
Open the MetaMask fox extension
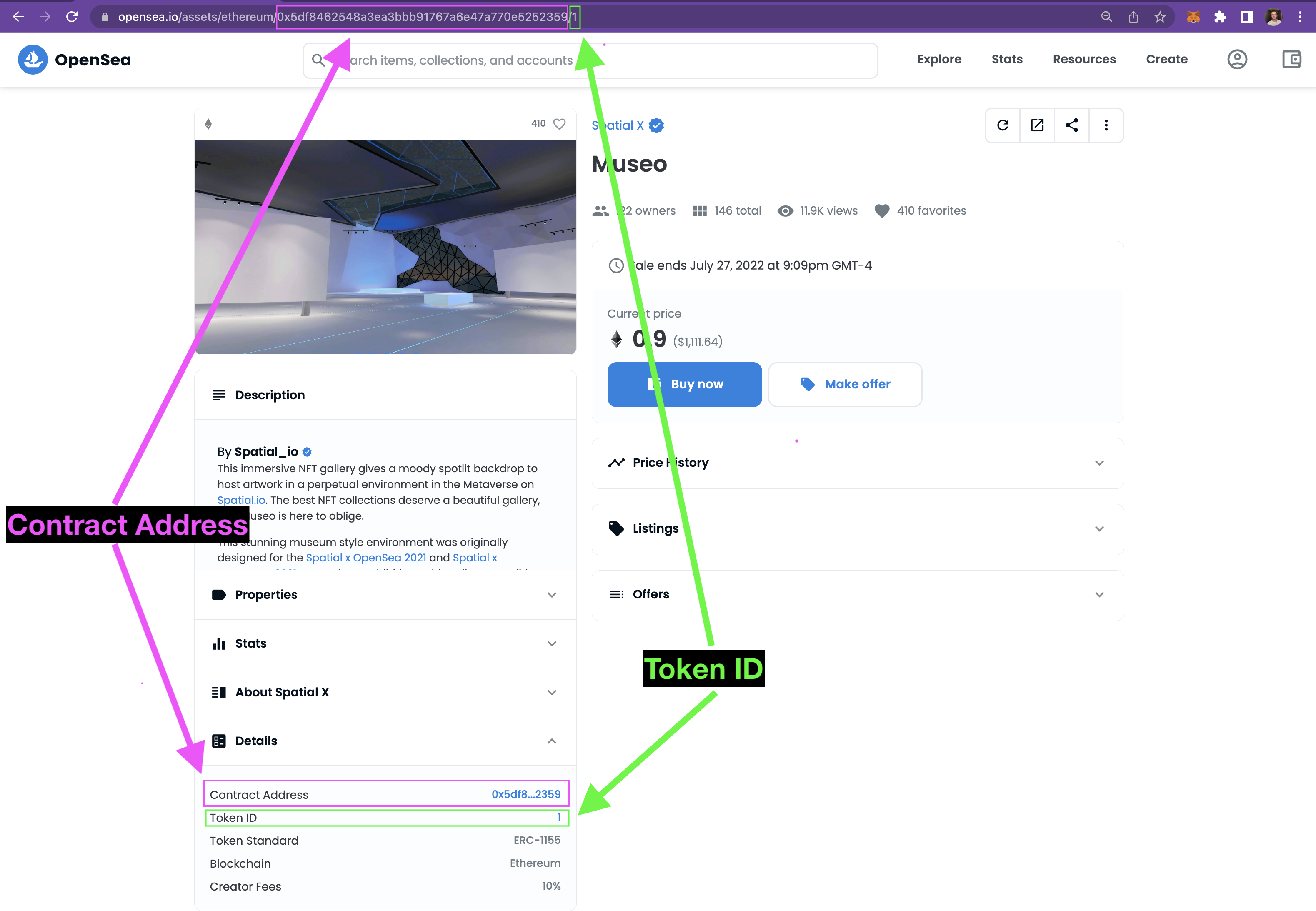[1193, 17]
